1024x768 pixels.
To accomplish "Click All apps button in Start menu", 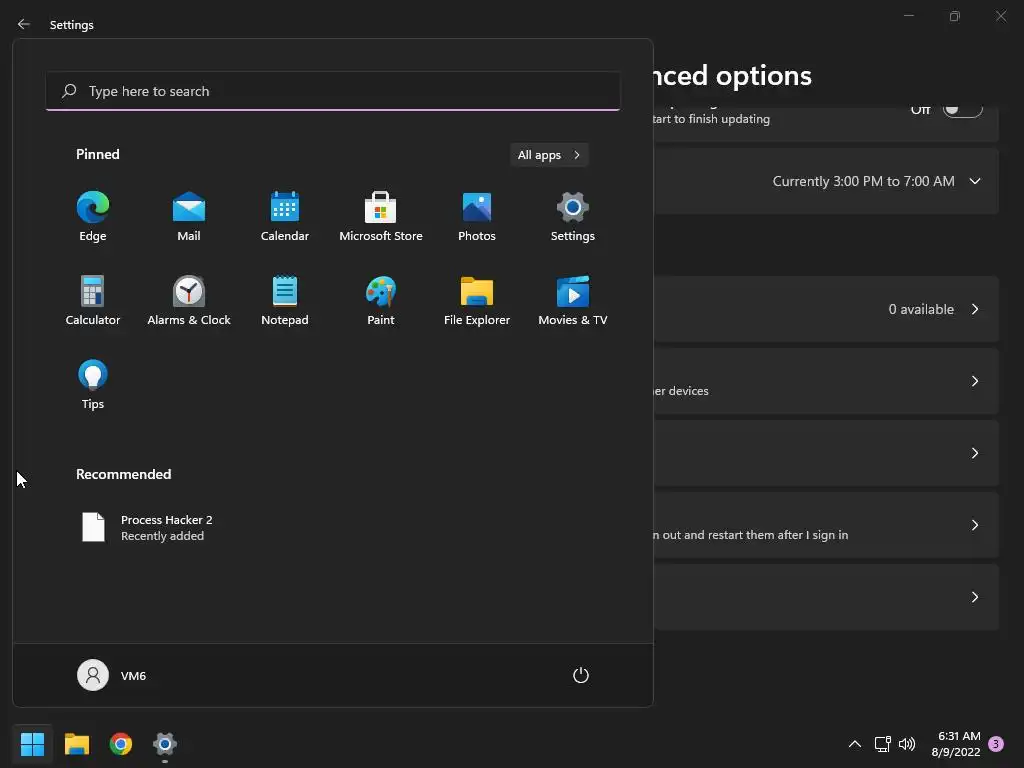I will coord(549,155).
